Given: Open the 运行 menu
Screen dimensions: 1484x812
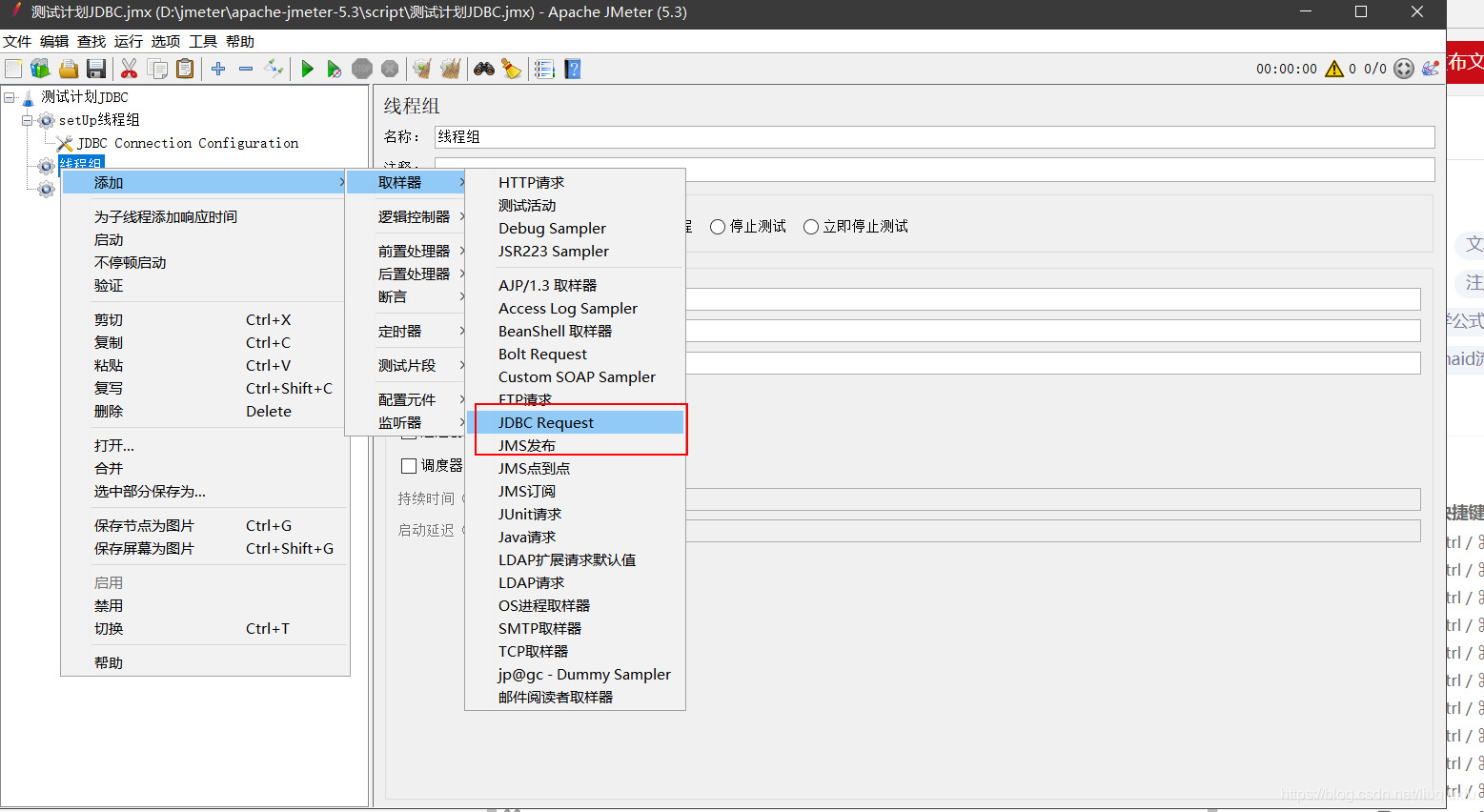Looking at the screenshot, I should coord(129,42).
